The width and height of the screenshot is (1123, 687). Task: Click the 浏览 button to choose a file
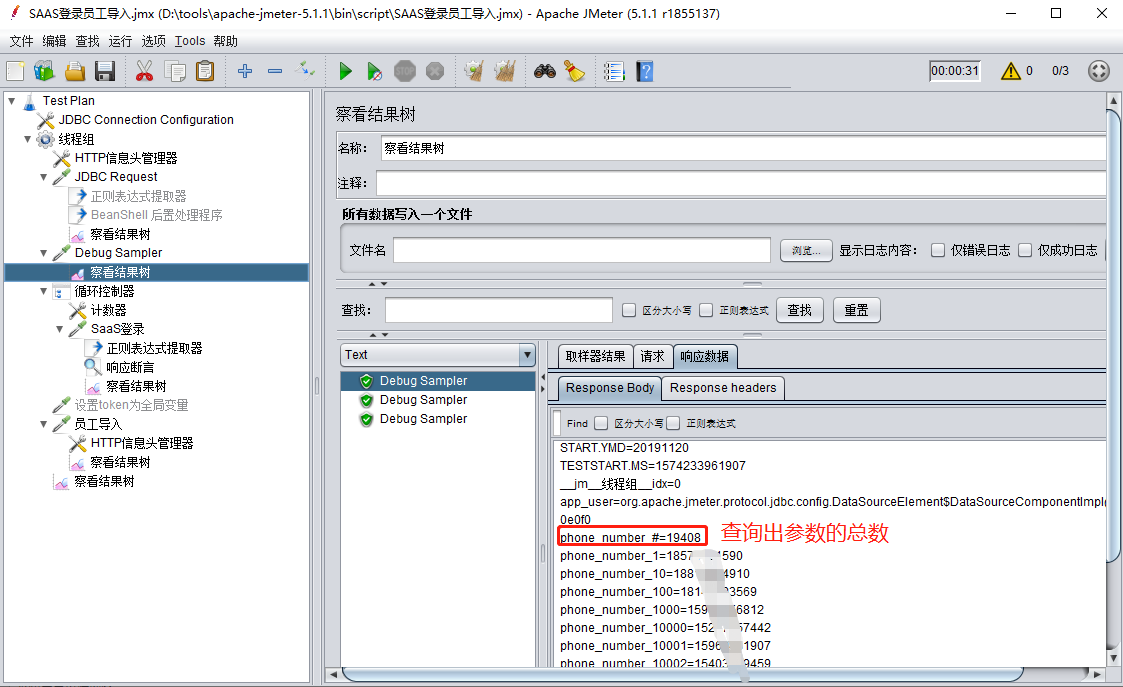[x=806, y=250]
